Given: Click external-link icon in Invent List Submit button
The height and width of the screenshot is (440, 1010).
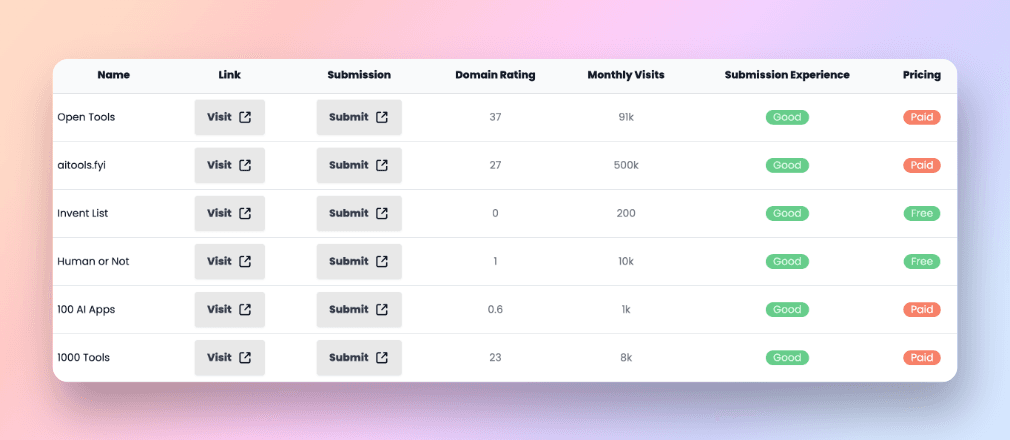Looking at the screenshot, I should pyautogui.click(x=382, y=213).
